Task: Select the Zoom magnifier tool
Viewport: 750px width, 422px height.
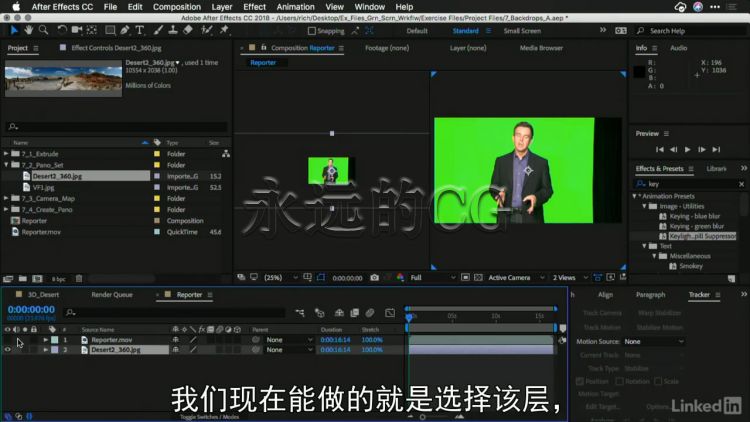Action: click(44, 31)
